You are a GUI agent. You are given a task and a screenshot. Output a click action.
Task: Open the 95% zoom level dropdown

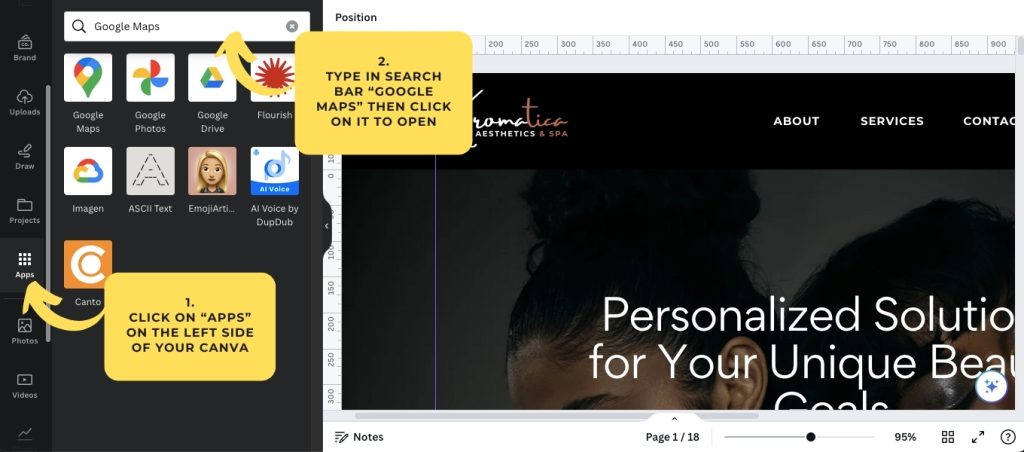coord(905,437)
